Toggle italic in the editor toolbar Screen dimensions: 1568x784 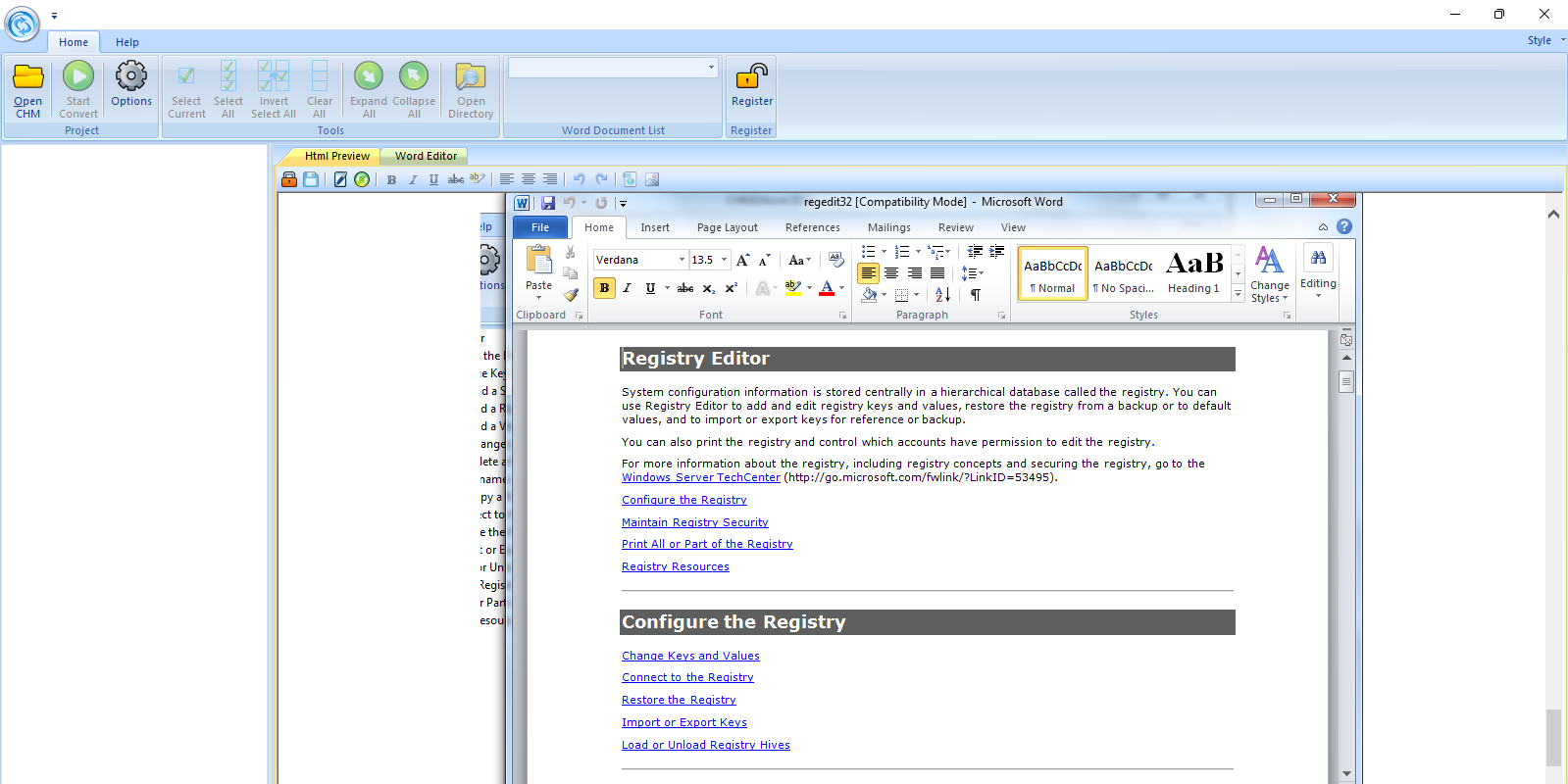413,179
